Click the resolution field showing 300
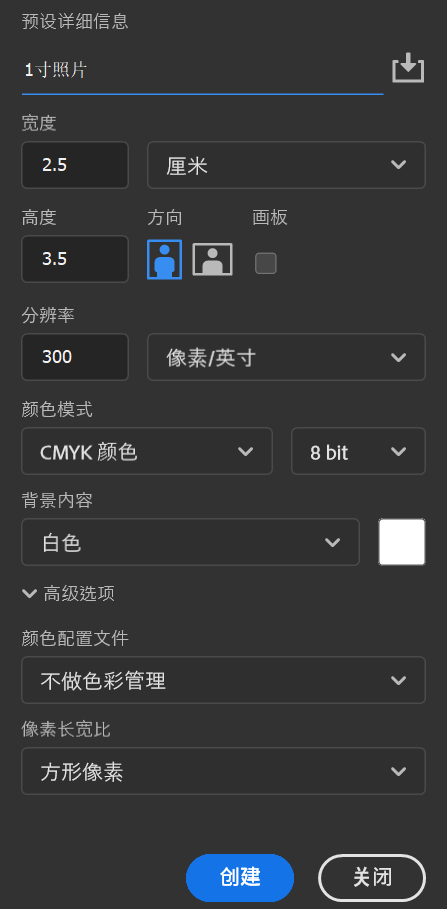Viewport: 447px width, 909px height. click(x=75, y=357)
